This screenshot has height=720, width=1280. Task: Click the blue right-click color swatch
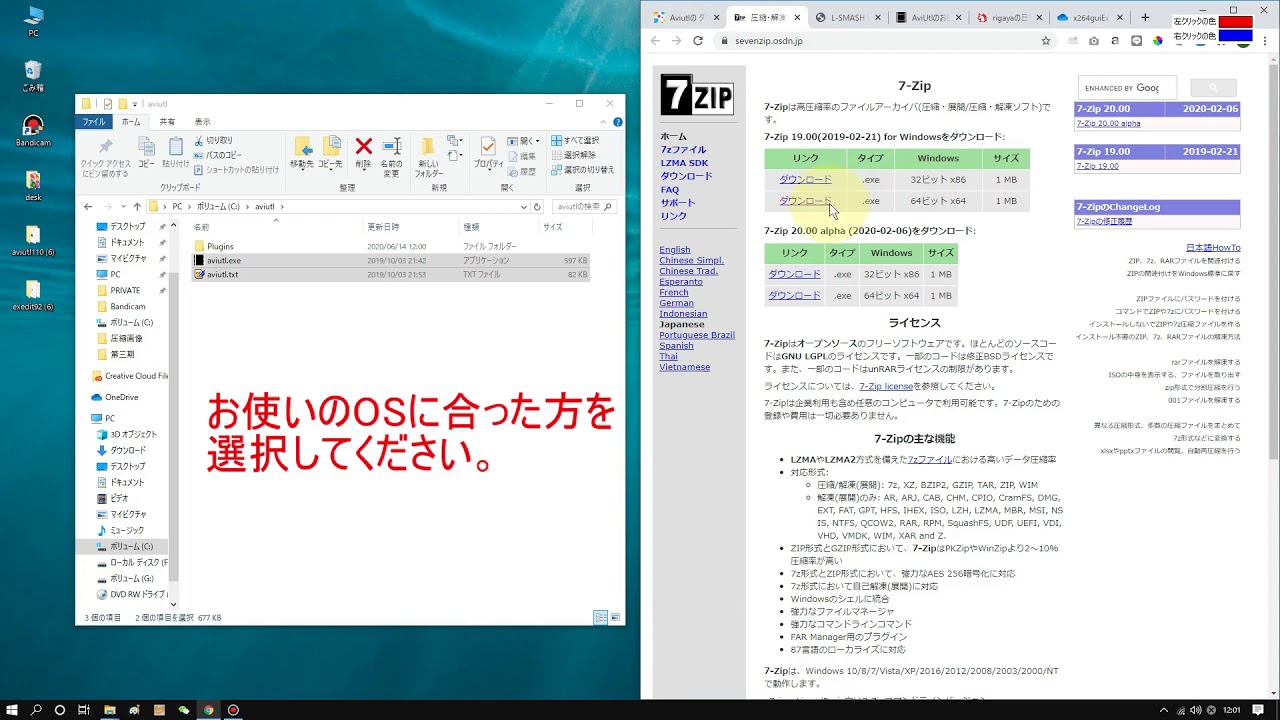(x=1235, y=36)
